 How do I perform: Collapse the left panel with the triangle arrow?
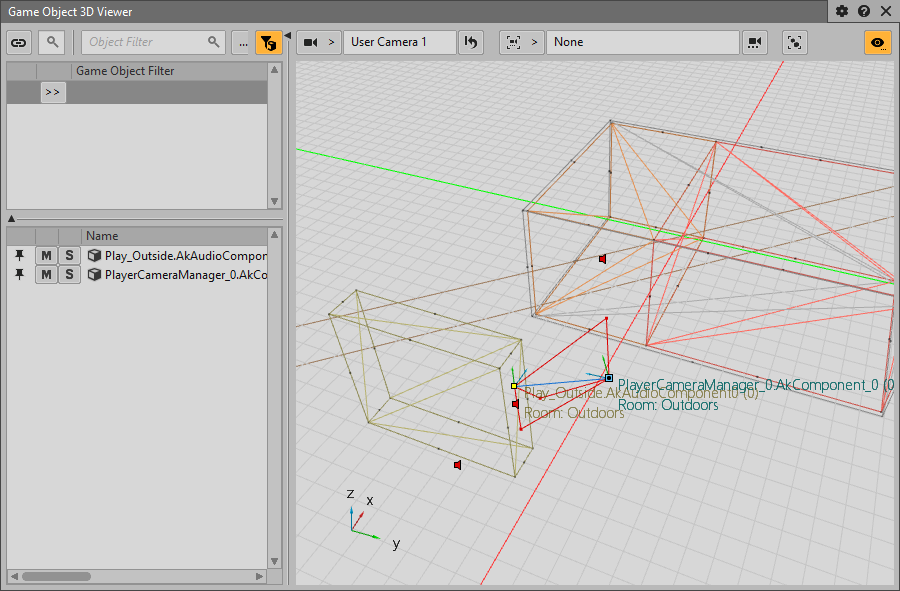[288, 35]
